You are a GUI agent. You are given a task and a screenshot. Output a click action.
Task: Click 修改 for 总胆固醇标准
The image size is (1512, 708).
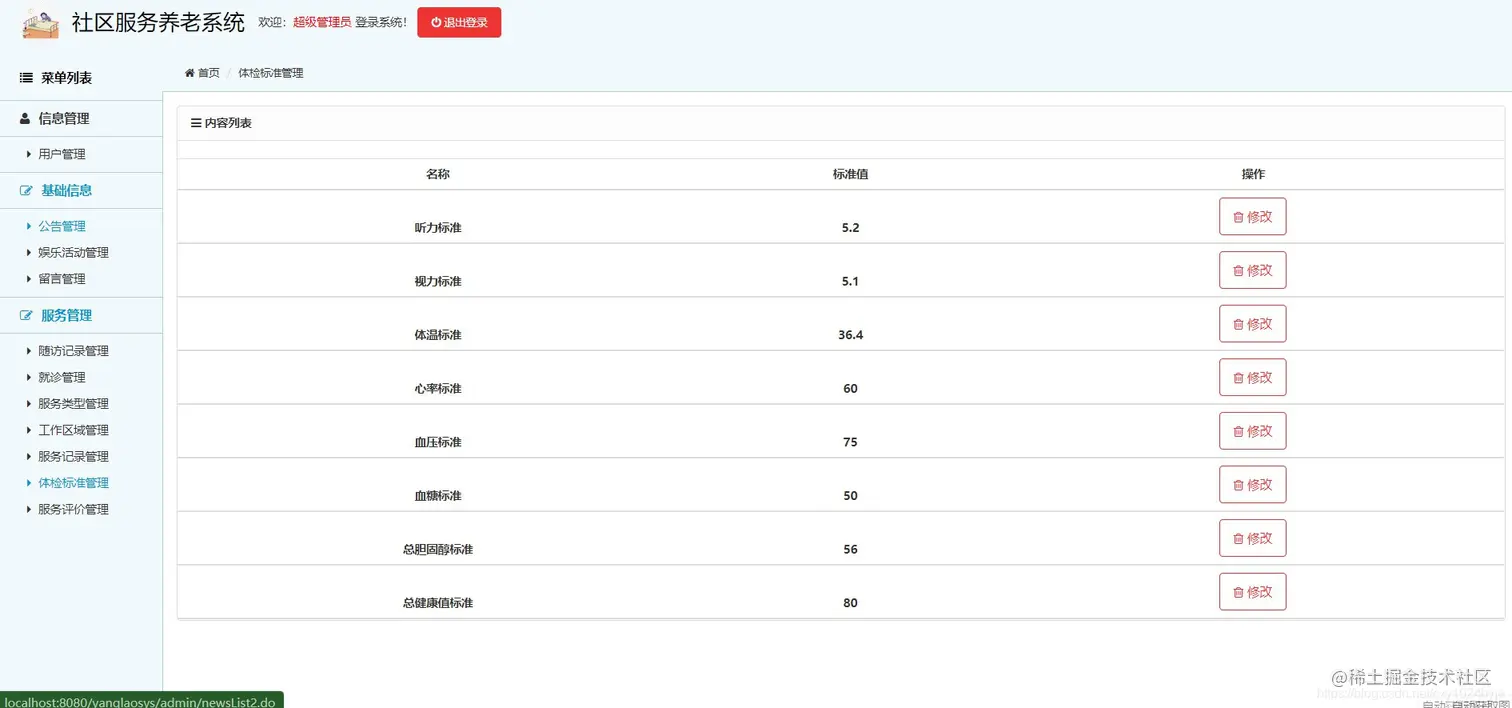[1252, 538]
